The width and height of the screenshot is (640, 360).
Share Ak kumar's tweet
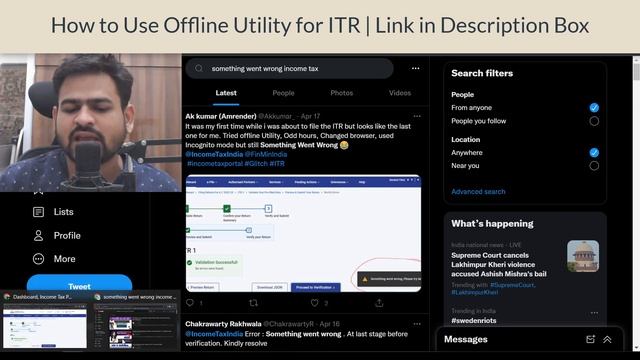[x=379, y=303]
